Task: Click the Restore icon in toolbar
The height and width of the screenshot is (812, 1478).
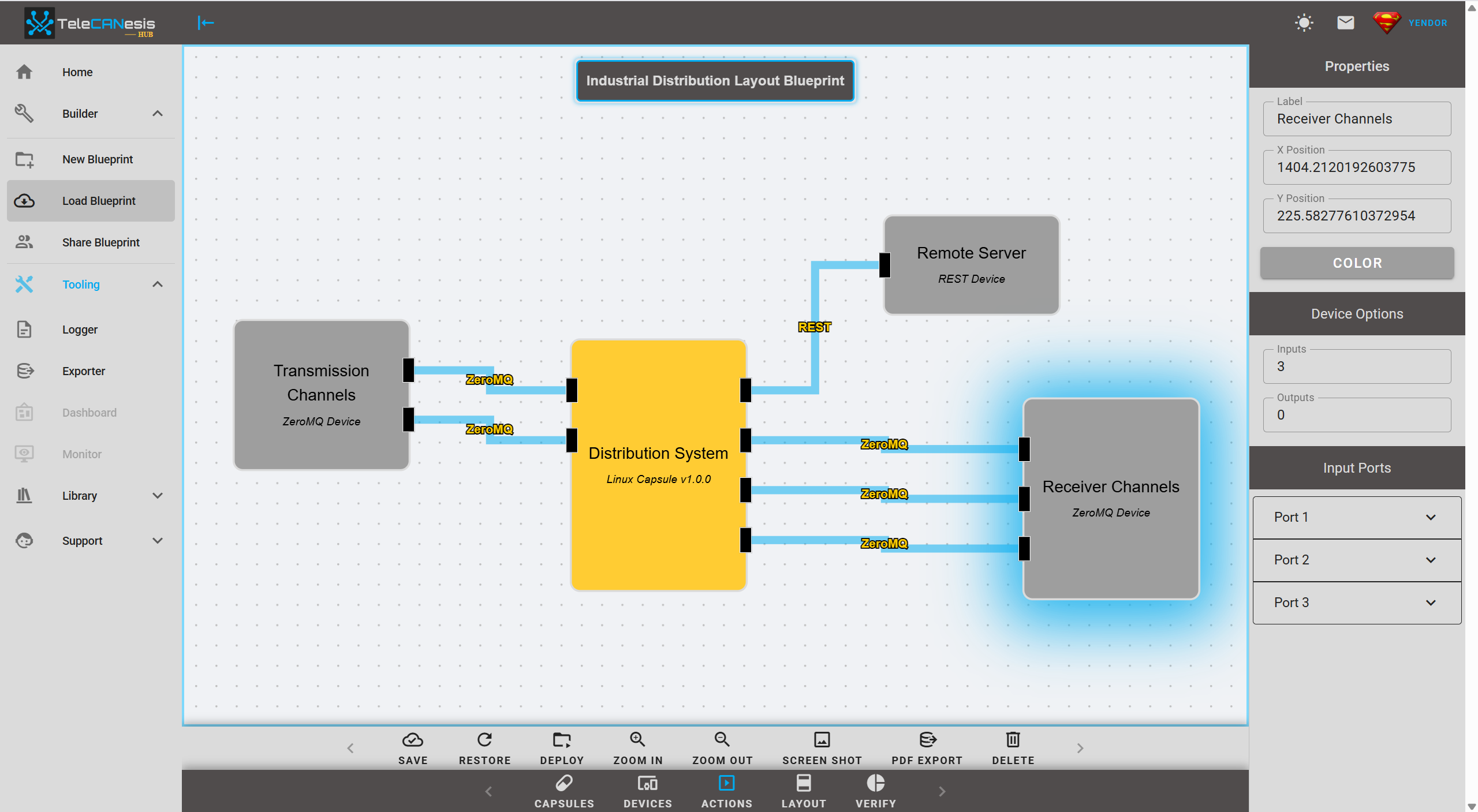Action: click(484, 740)
